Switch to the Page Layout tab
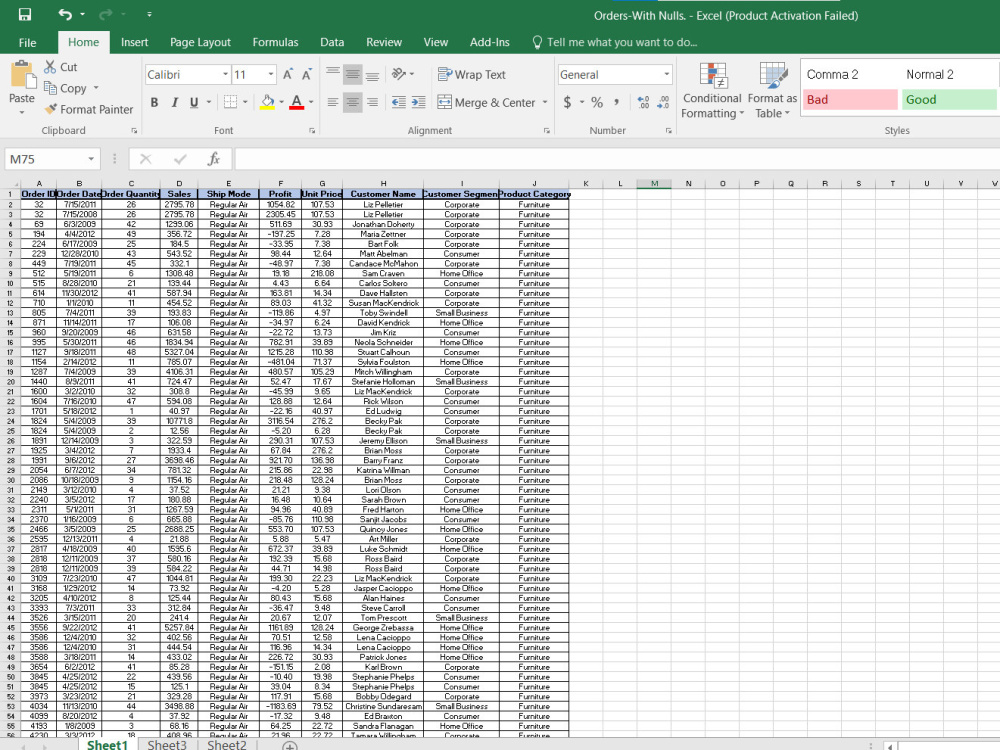Viewport: 1000px width, 750px height. click(200, 43)
